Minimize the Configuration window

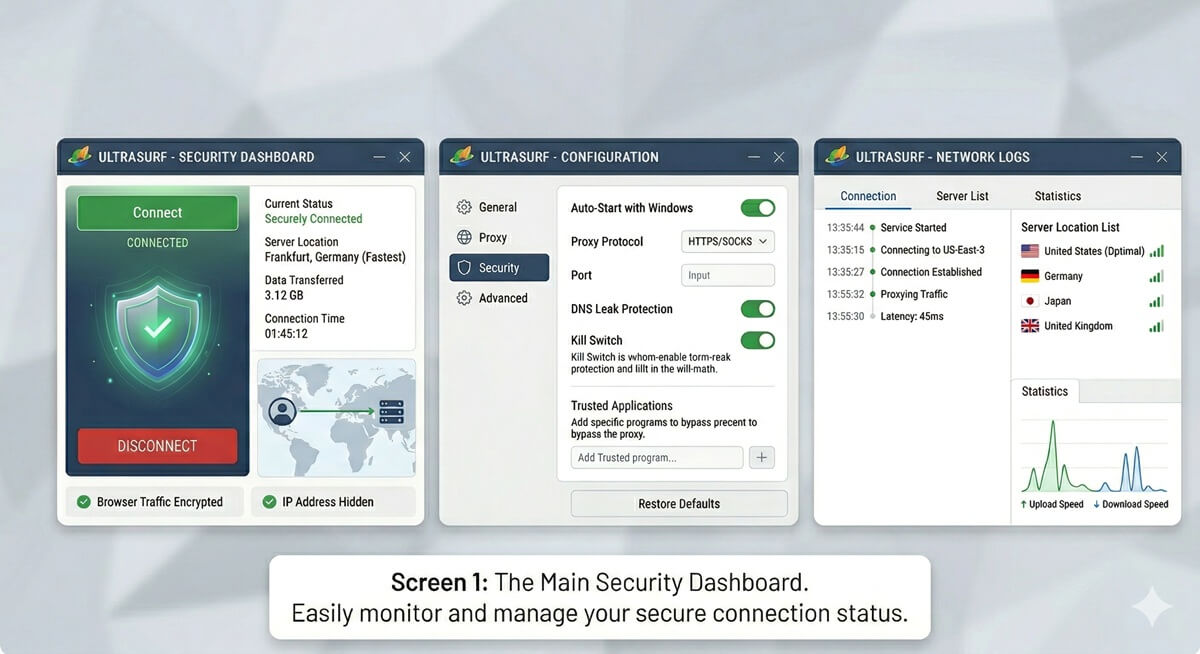(755, 157)
